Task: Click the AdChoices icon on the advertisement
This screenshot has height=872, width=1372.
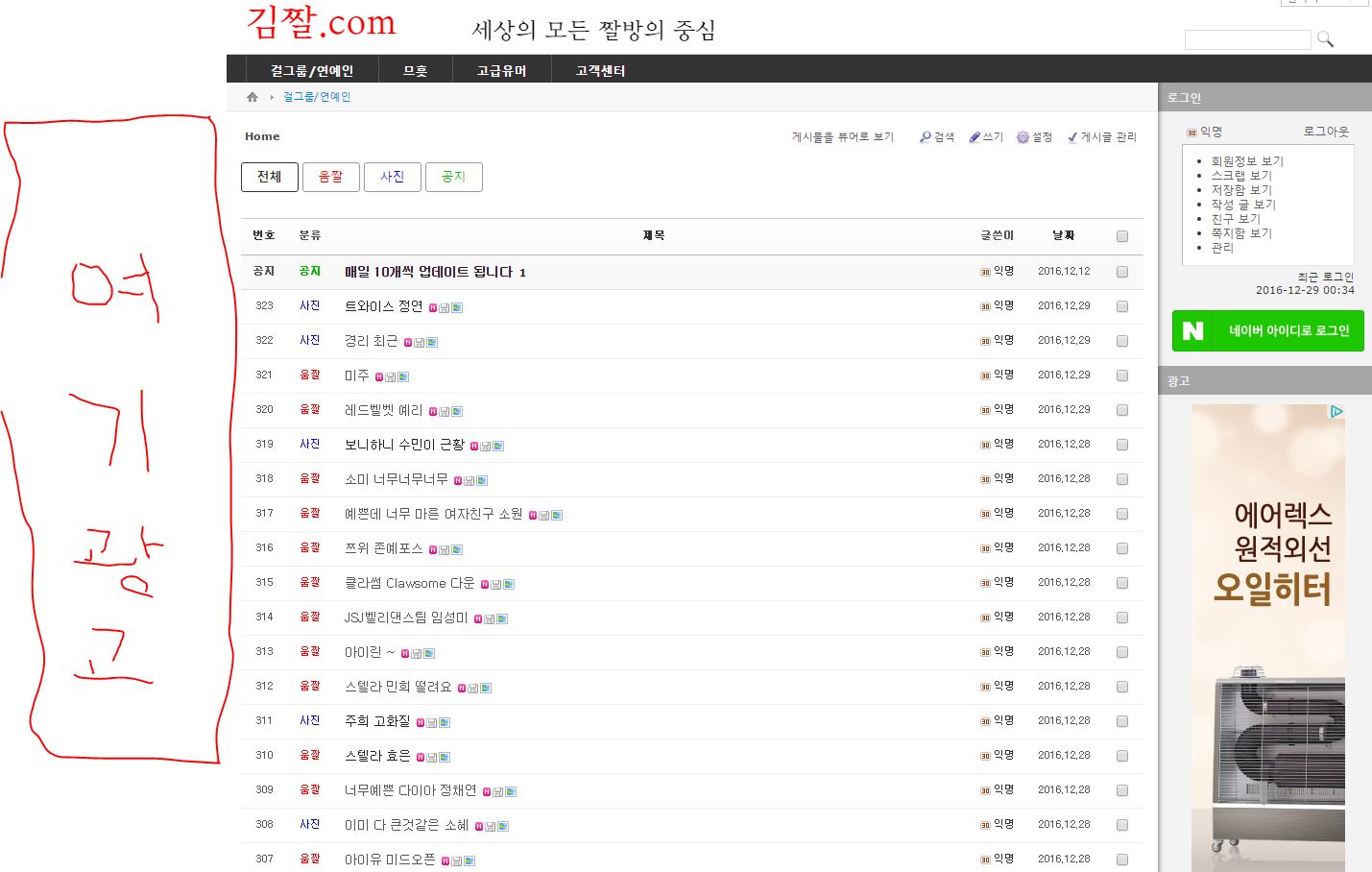Action: [1336, 412]
